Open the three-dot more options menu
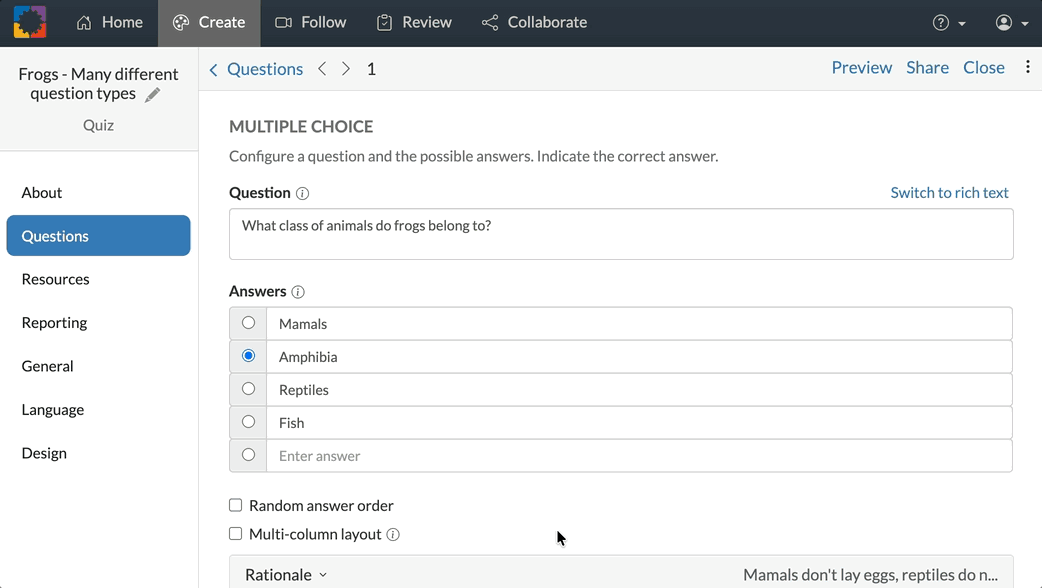This screenshot has height=588, width=1042. (1027, 66)
